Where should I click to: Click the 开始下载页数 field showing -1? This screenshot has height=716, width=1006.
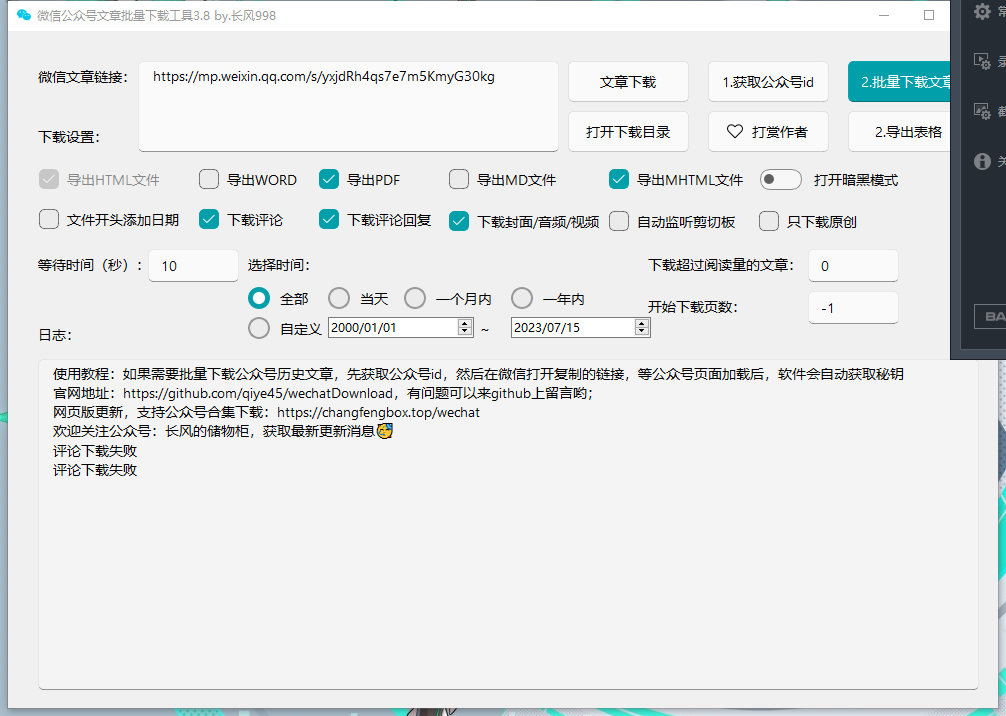pyautogui.click(x=853, y=308)
